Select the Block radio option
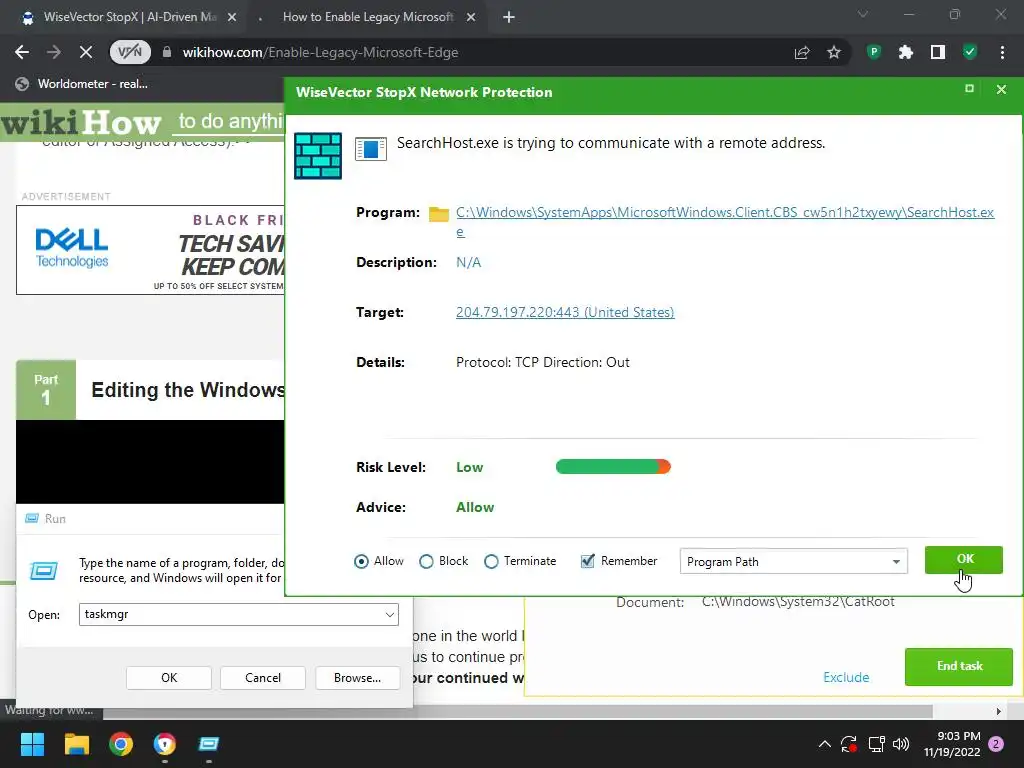Screen dimensions: 1024x768 (x=426, y=562)
